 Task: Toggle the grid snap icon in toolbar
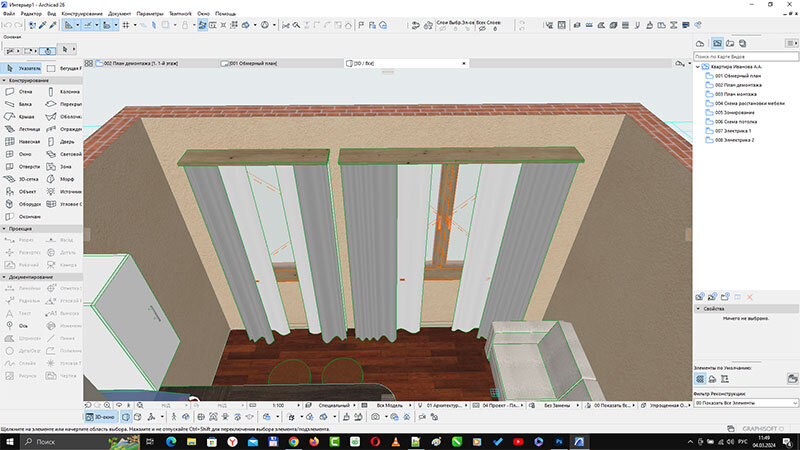(126, 25)
